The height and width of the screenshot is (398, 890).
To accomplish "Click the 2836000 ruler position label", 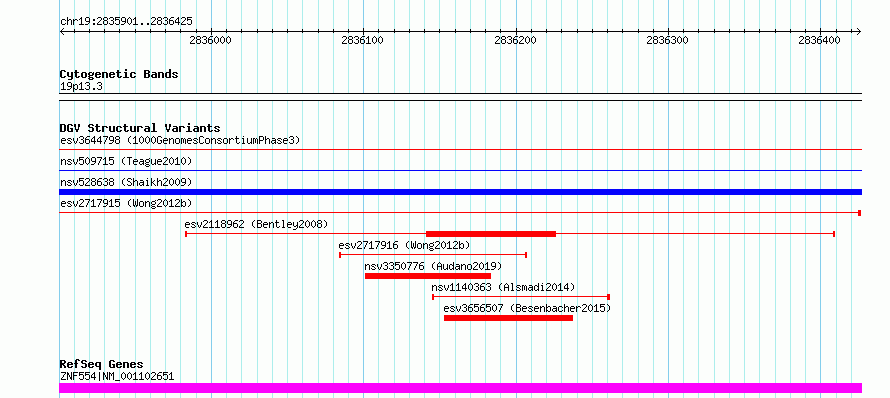I will tap(211, 40).
